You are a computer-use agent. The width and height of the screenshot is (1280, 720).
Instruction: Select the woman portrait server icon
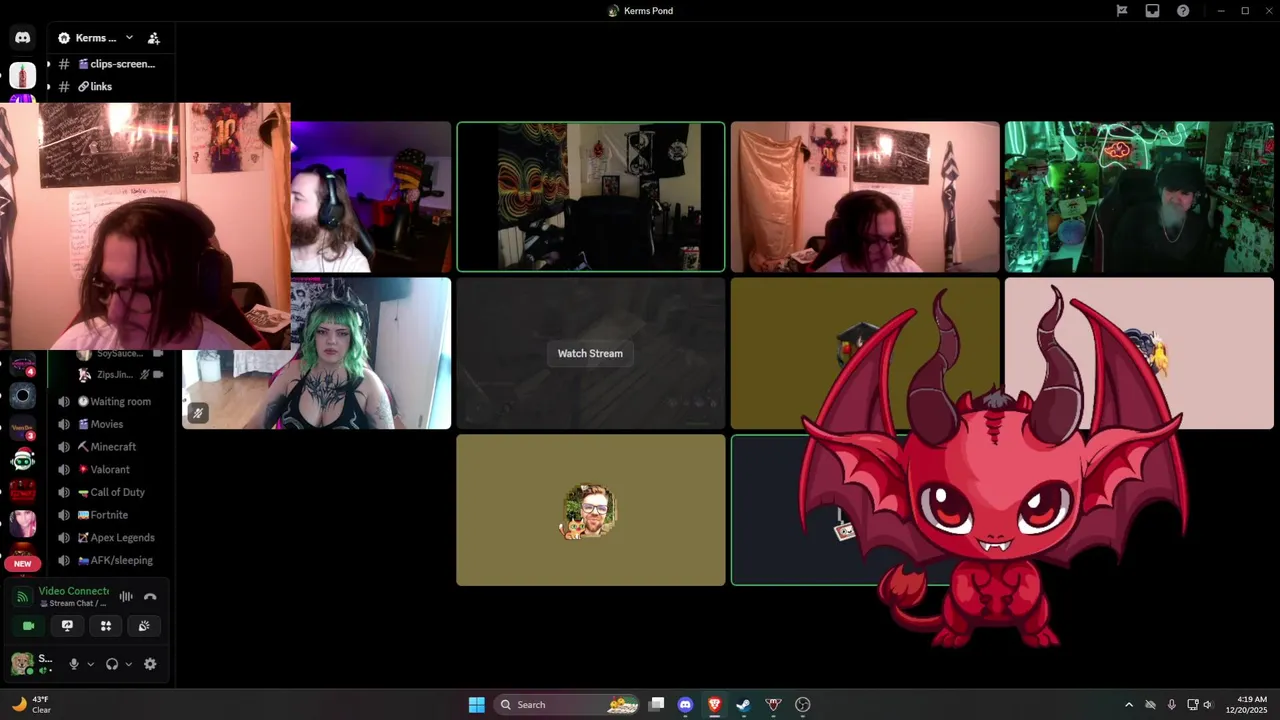click(22, 523)
